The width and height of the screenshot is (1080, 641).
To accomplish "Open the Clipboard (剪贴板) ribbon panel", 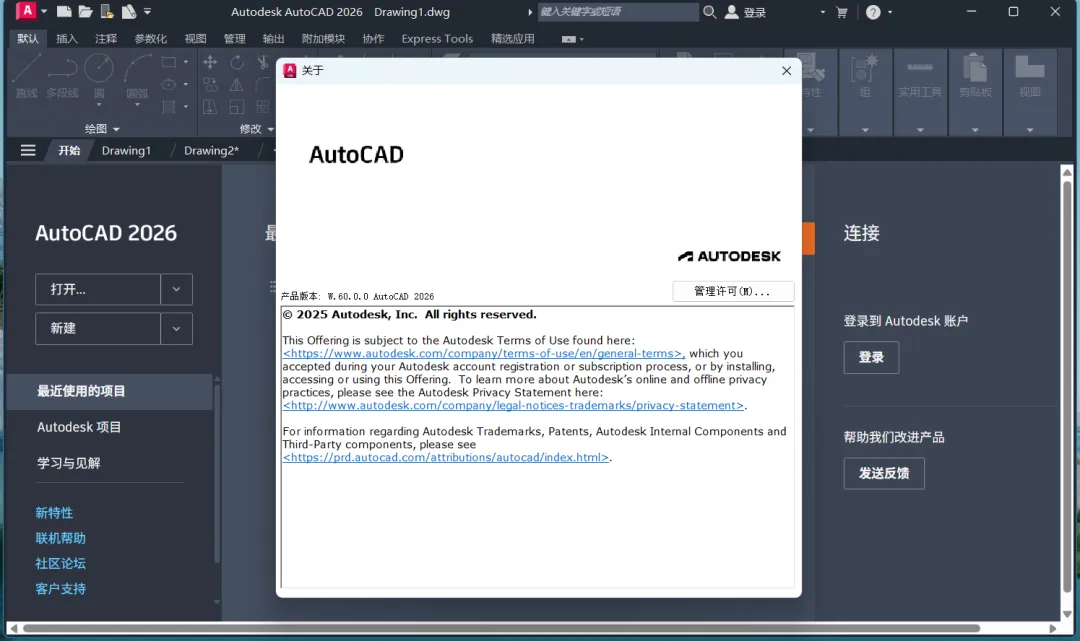I will (975, 92).
